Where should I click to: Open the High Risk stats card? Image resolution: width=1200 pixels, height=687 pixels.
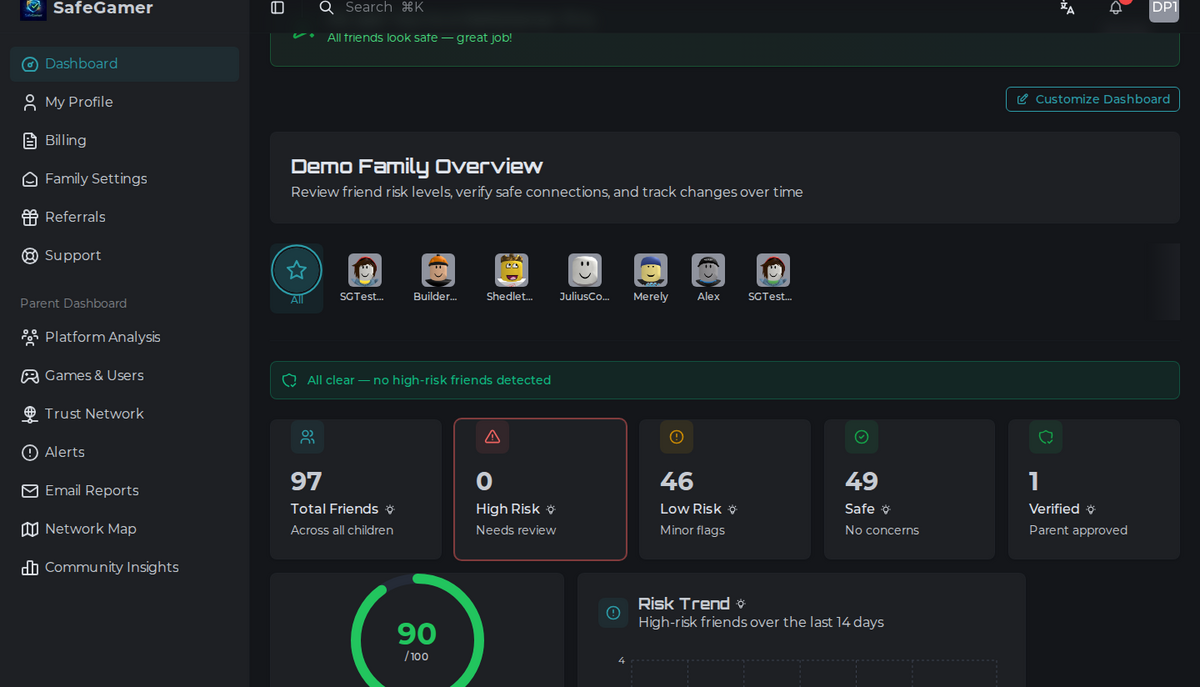pos(540,489)
